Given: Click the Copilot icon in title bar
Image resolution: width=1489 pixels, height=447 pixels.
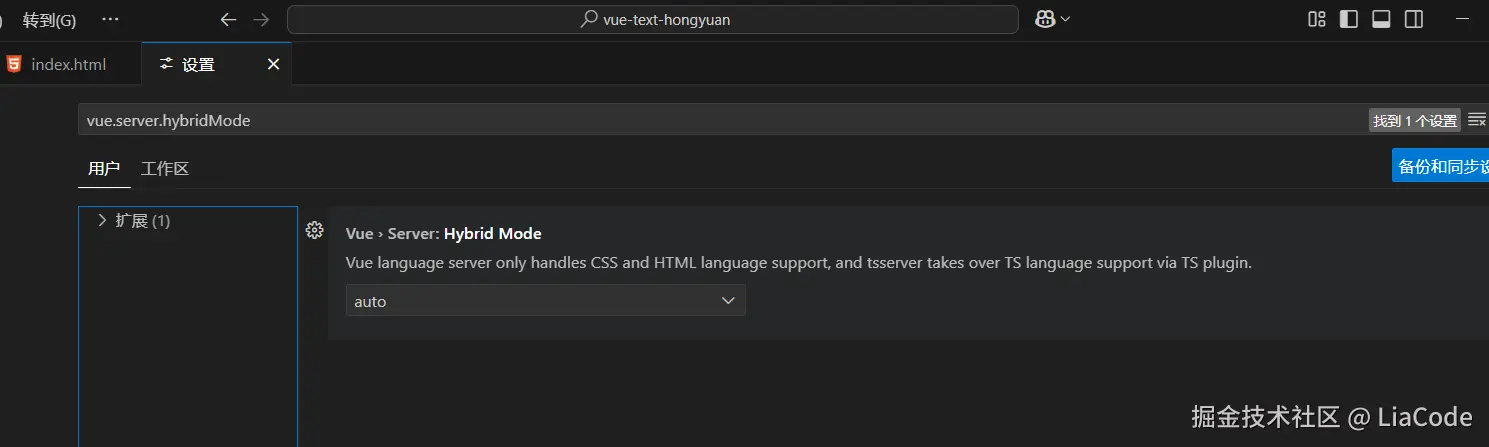Looking at the screenshot, I should (1045, 19).
